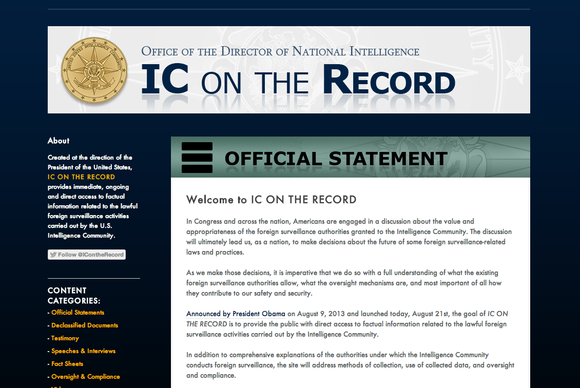Click the About sidebar heading
Image resolution: width=580 pixels, height=388 pixels.
click(58, 141)
